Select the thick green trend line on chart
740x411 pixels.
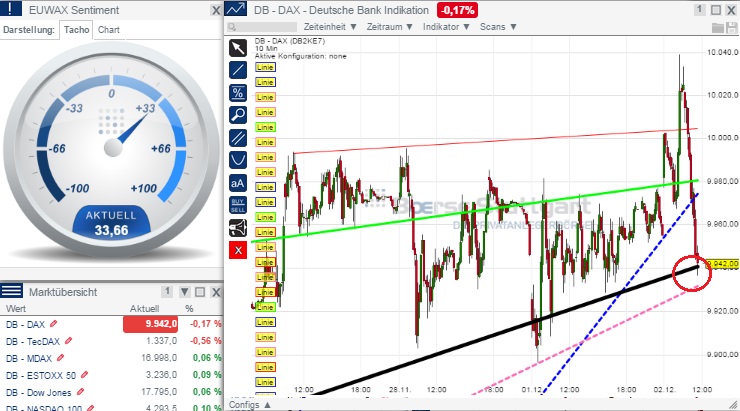click(474, 211)
